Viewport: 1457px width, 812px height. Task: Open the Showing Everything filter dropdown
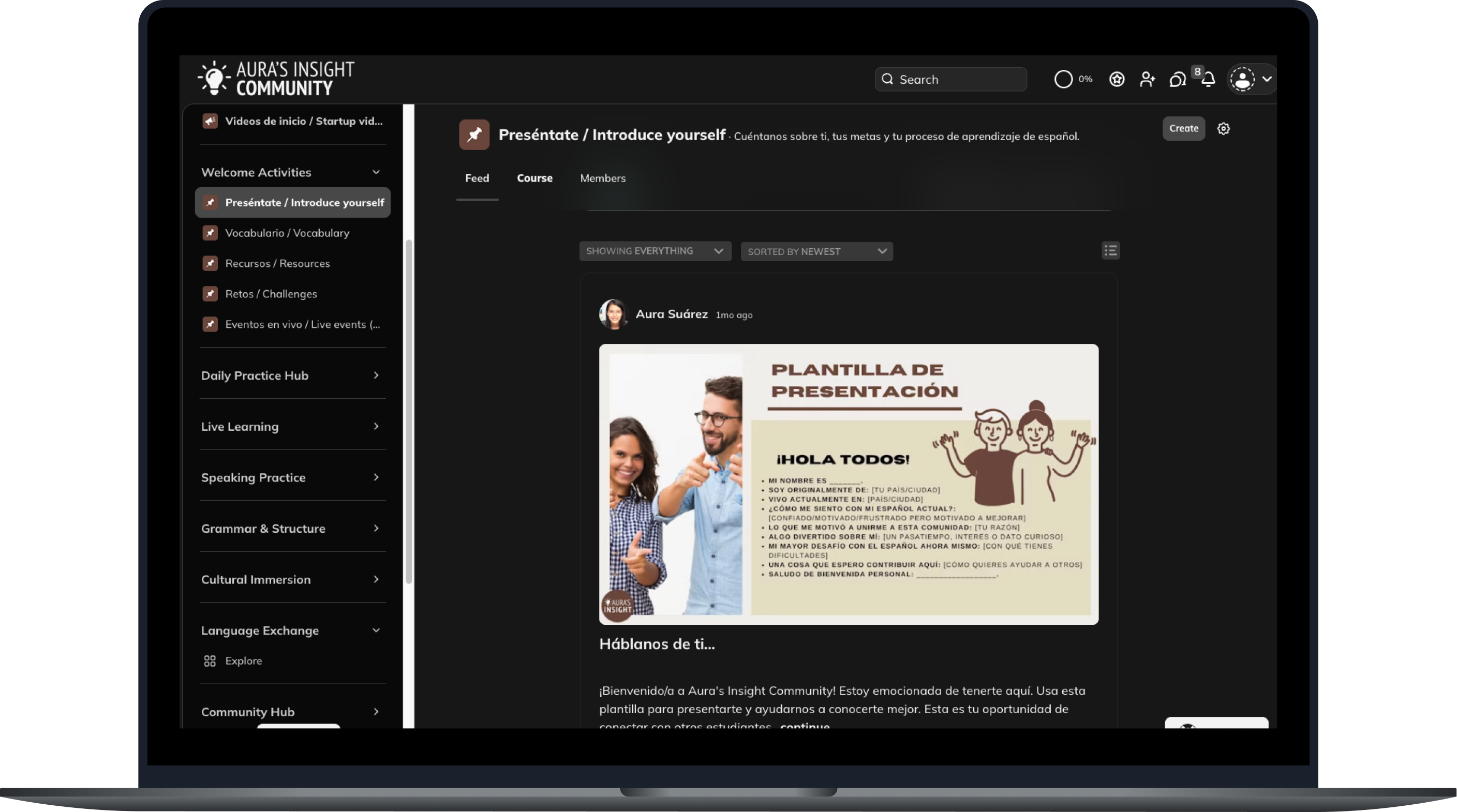pos(655,251)
